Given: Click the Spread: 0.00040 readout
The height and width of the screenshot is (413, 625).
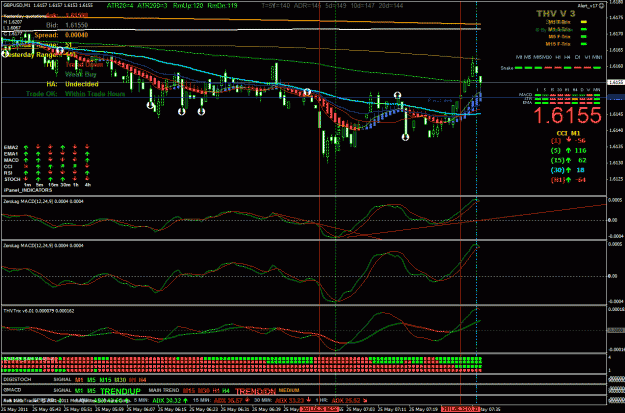Looking at the screenshot, I should (61, 35).
